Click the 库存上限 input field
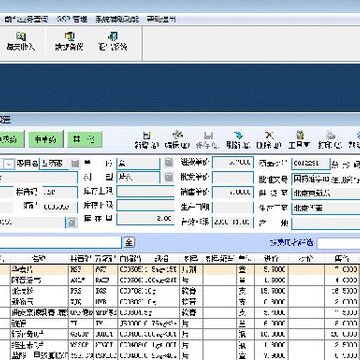Viewport: 360px width, 360px height. (x=145, y=191)
